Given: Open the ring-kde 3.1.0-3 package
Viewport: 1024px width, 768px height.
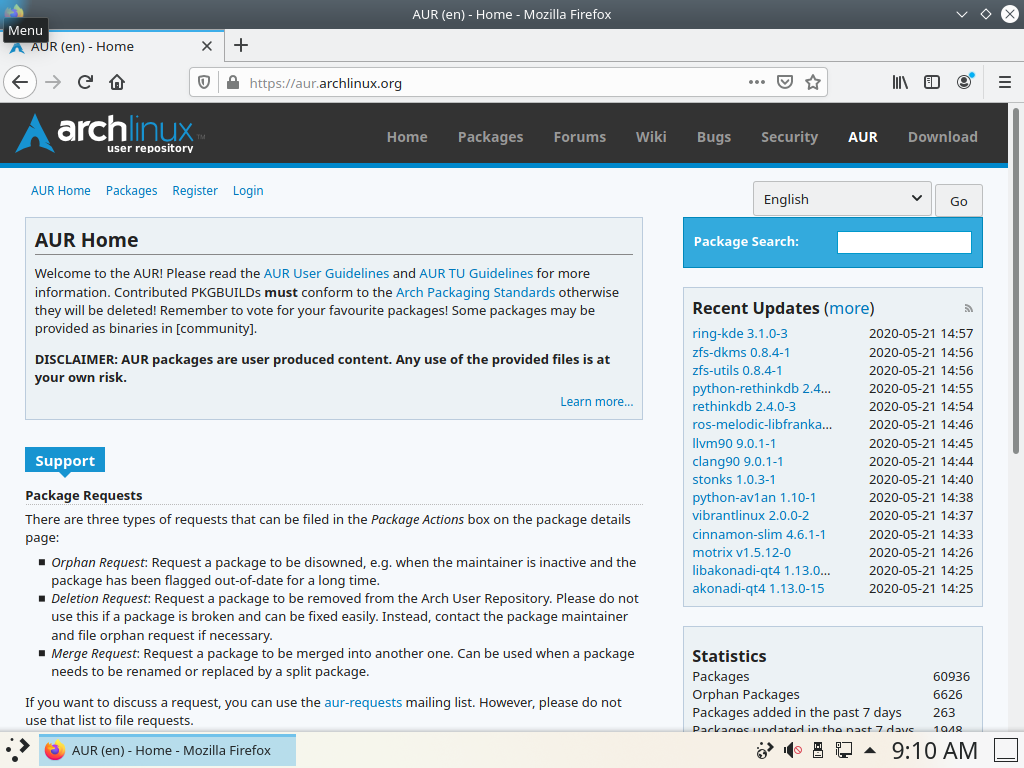Looking at the screenshot, I should pyautogui.click(x=740, y=334).
